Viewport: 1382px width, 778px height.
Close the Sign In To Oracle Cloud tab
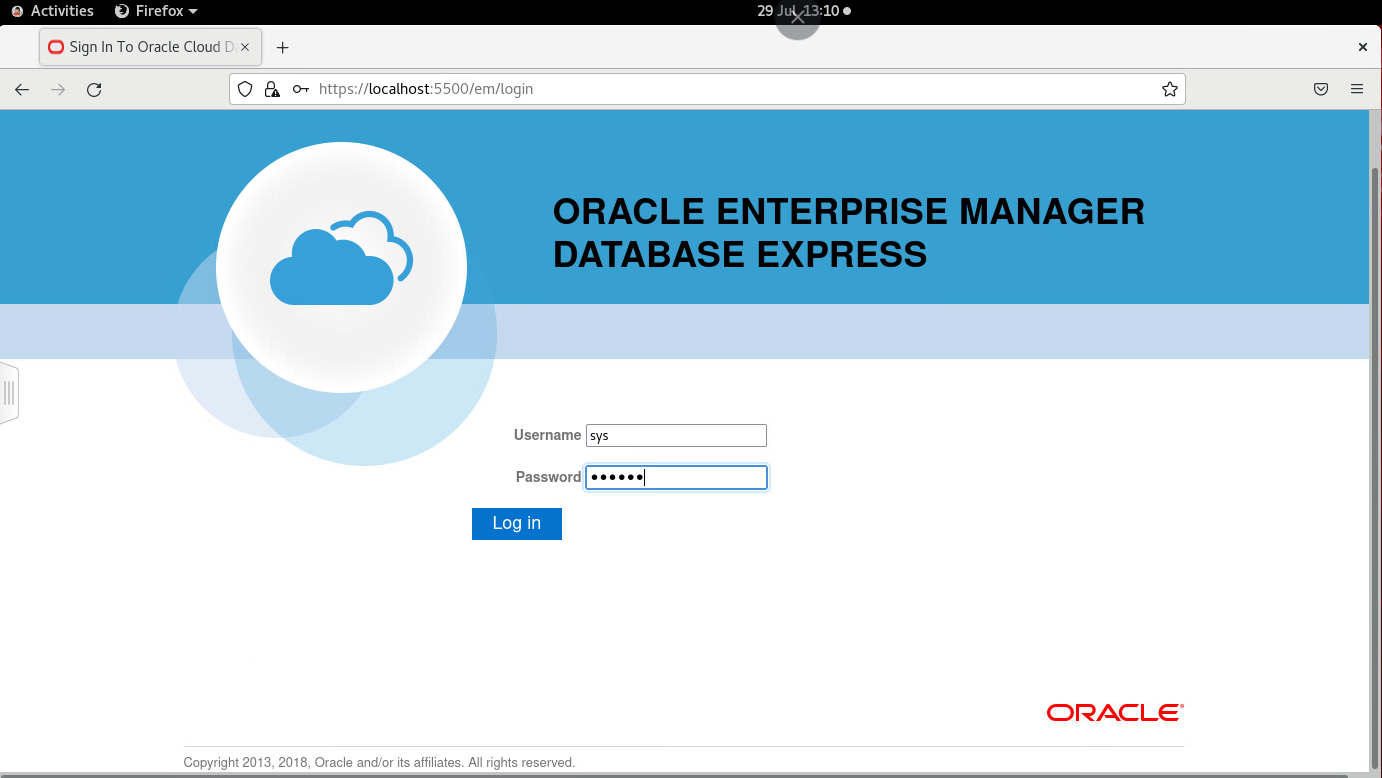click(x=245, y=47)
